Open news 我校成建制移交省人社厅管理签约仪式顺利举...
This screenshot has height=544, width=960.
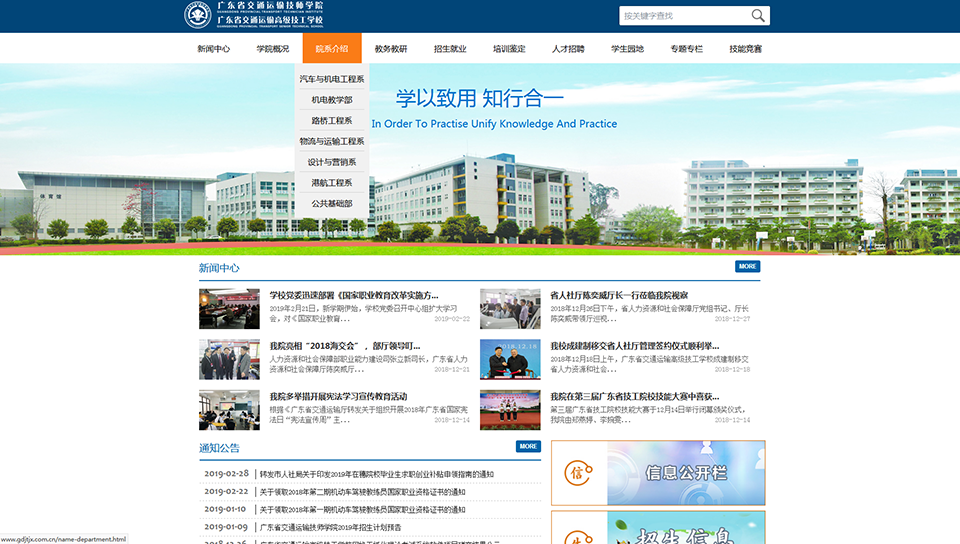[x=634, y=346]
